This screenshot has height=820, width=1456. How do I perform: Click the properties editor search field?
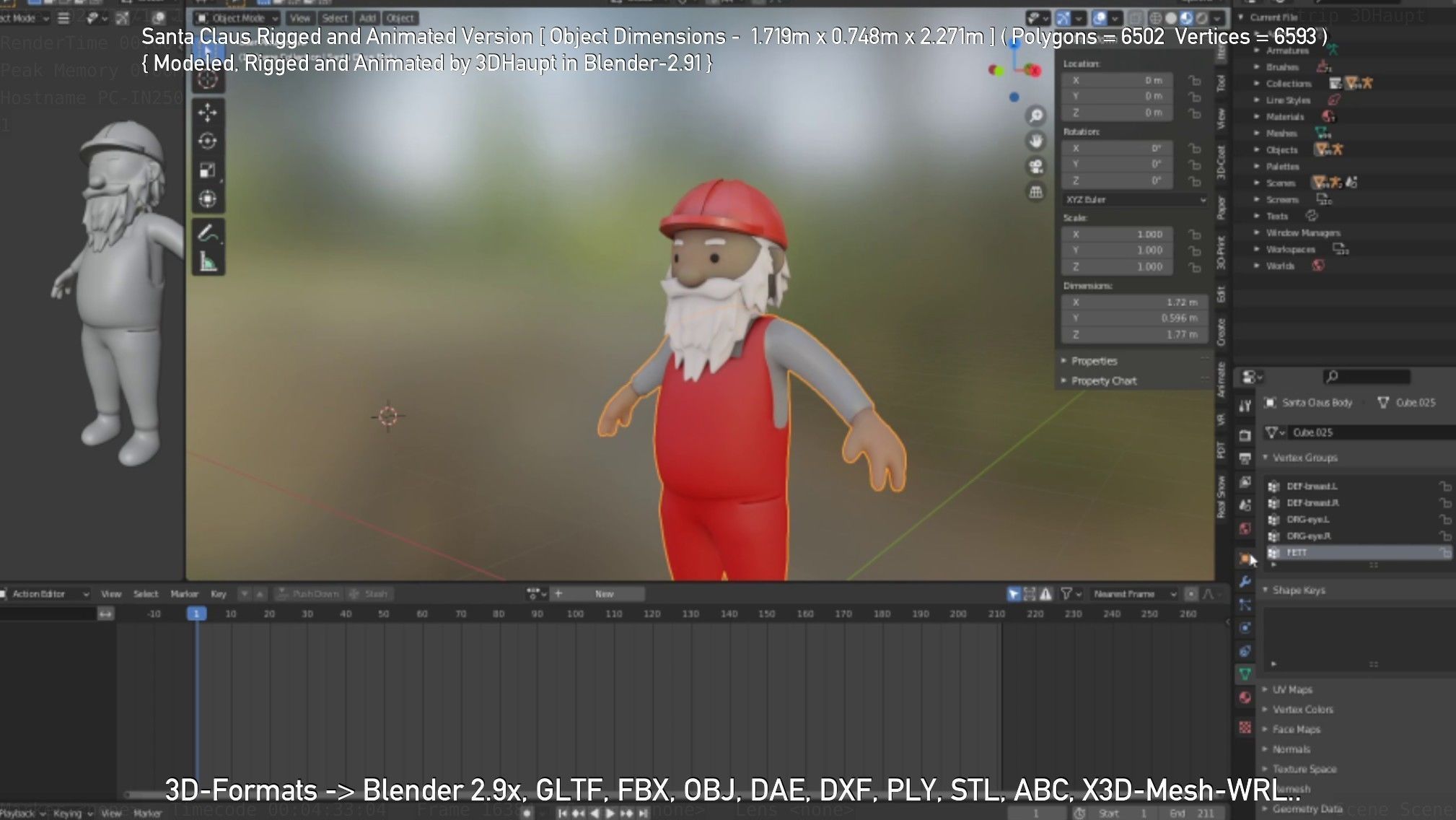click(x=1367, y=376)
